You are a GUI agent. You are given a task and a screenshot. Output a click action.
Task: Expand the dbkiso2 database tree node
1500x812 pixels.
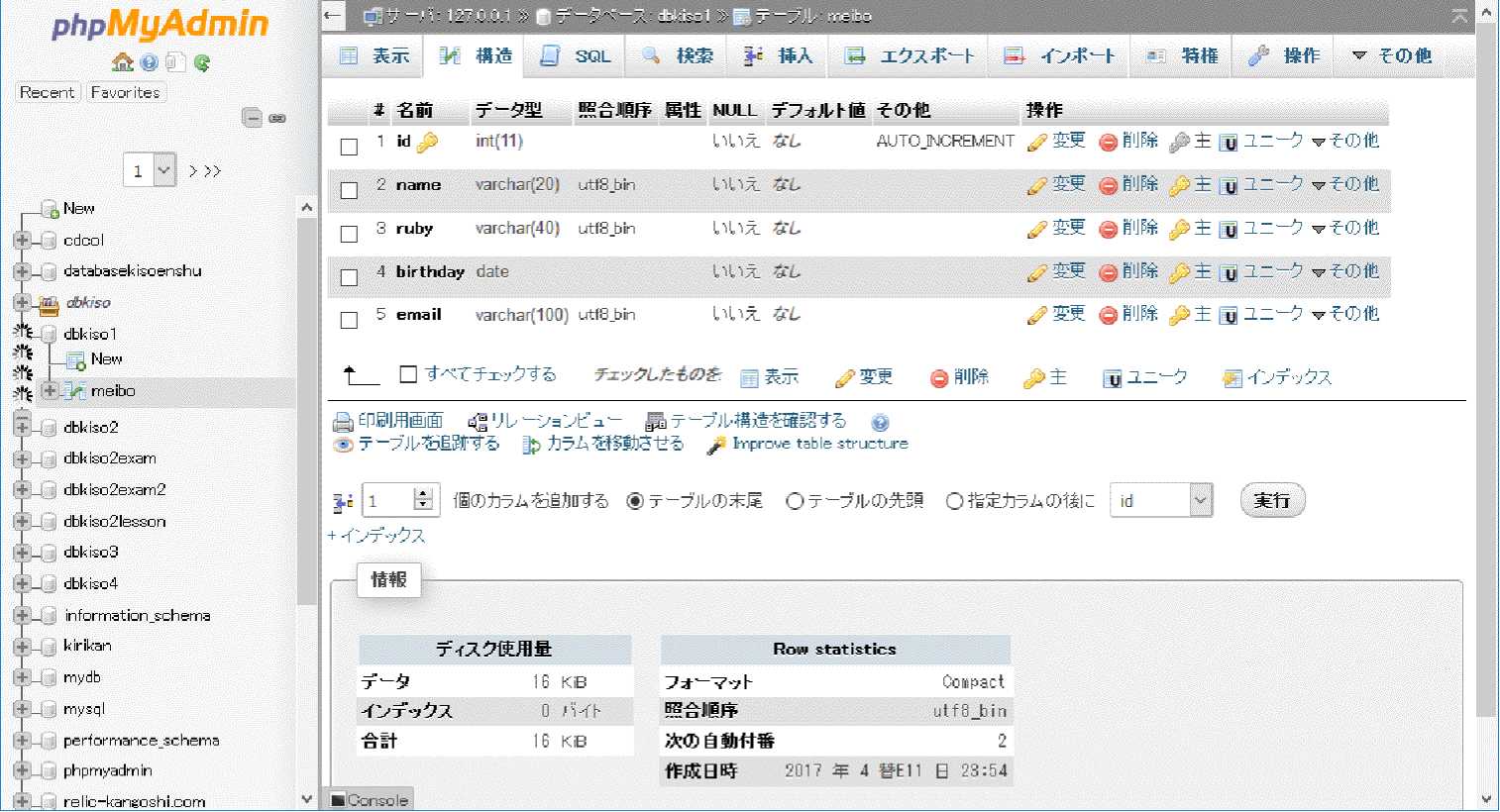22,428
